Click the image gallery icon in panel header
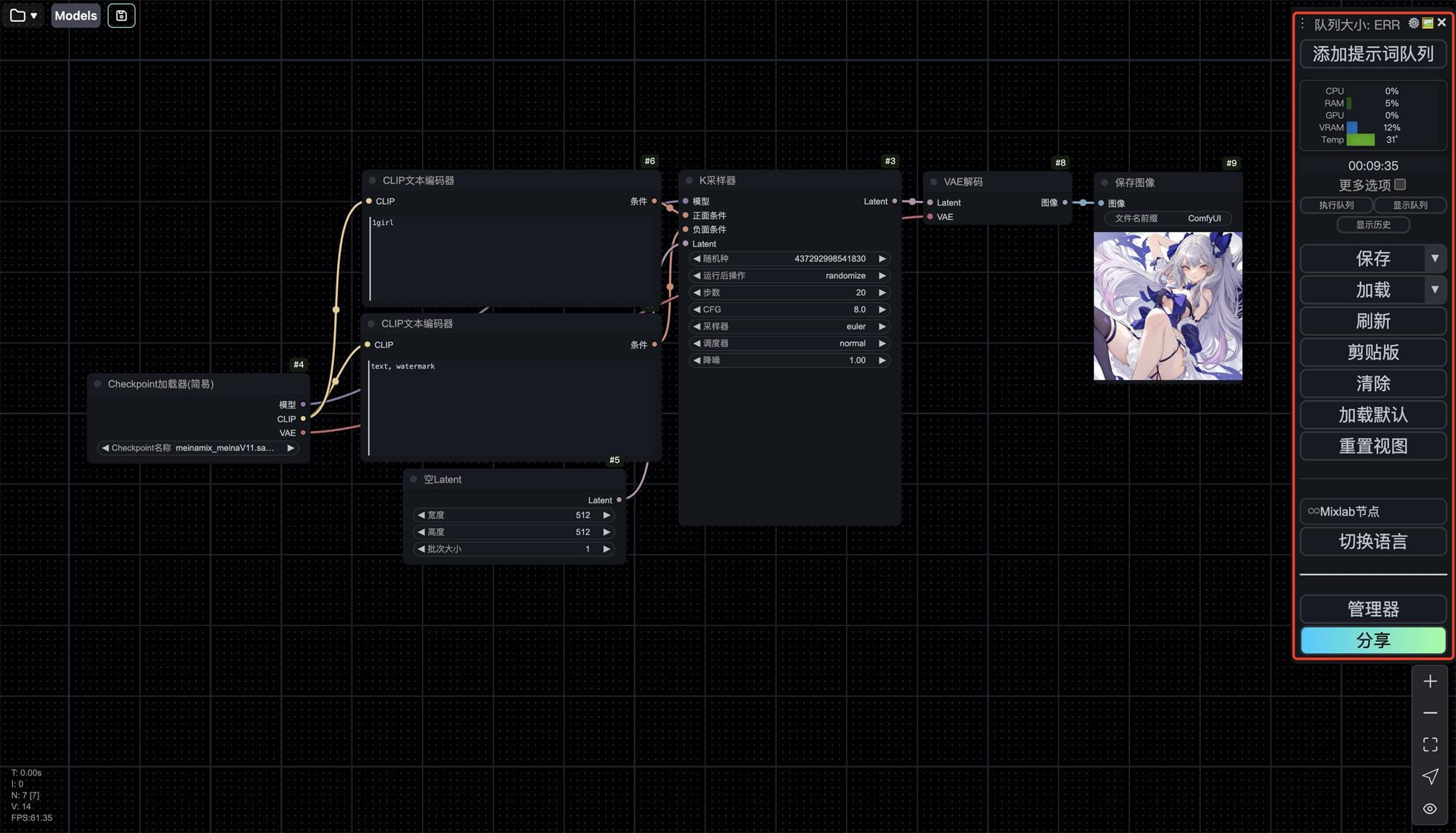 (1428, 23)
